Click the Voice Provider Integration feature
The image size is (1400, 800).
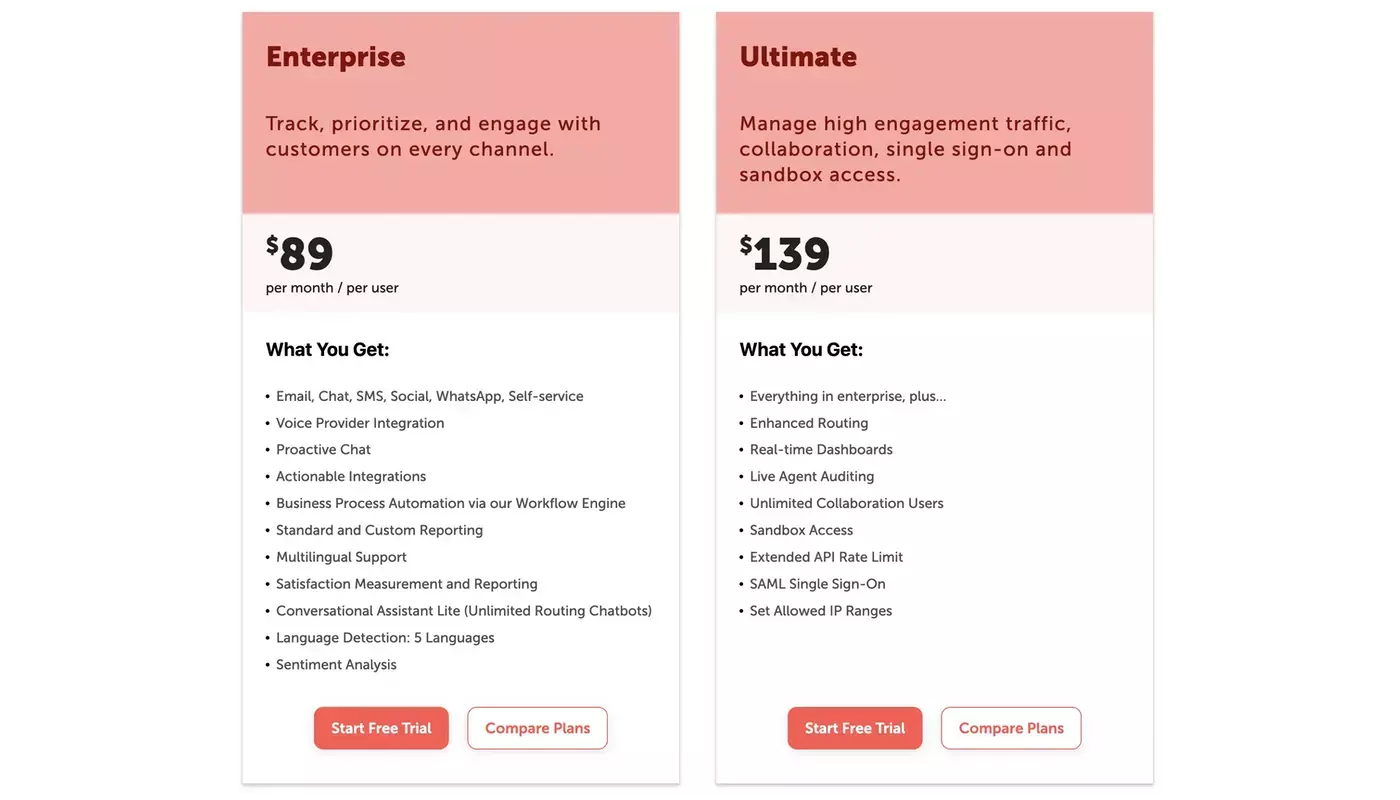point(360,423)
